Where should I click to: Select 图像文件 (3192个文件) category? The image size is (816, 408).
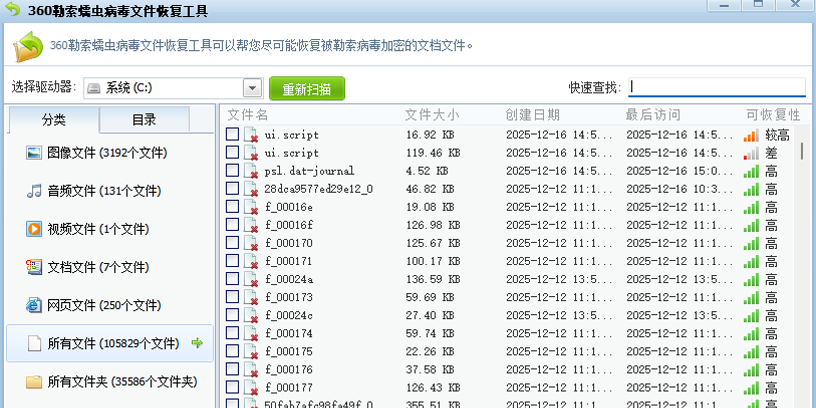tap(110, 153)
